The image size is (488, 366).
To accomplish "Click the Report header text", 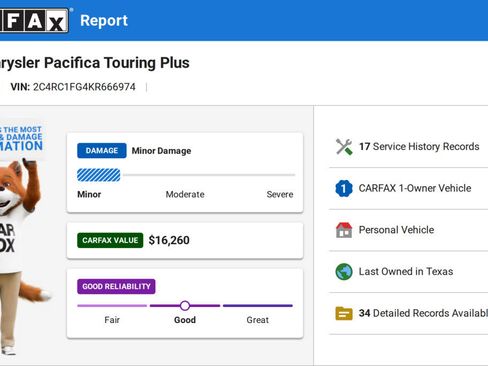I will coord(104,21).
